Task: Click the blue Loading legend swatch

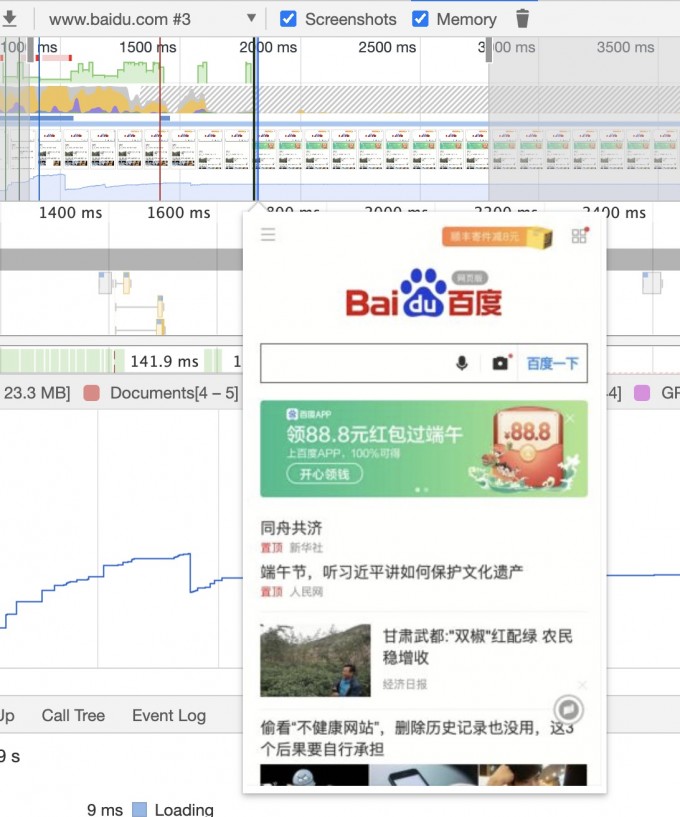Action: 139,809
